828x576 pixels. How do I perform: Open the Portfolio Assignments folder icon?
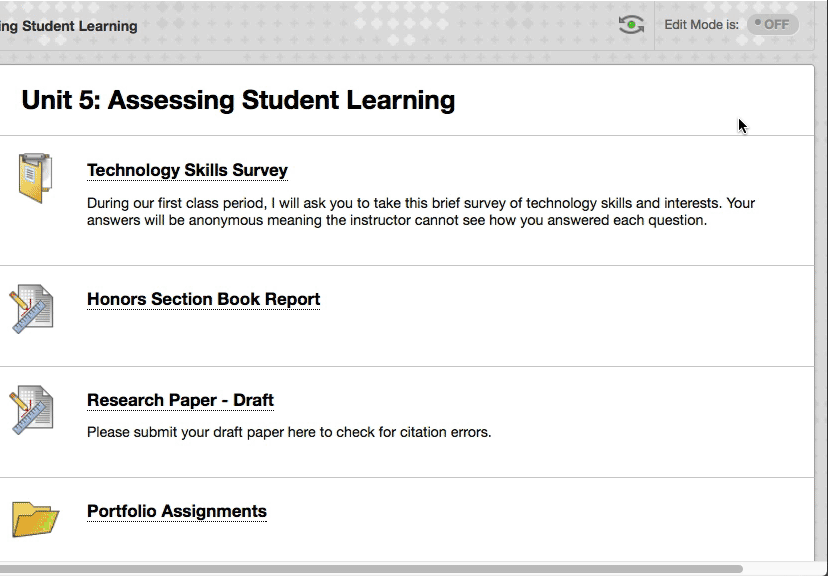pyautogui.click(x=35, y=520)
